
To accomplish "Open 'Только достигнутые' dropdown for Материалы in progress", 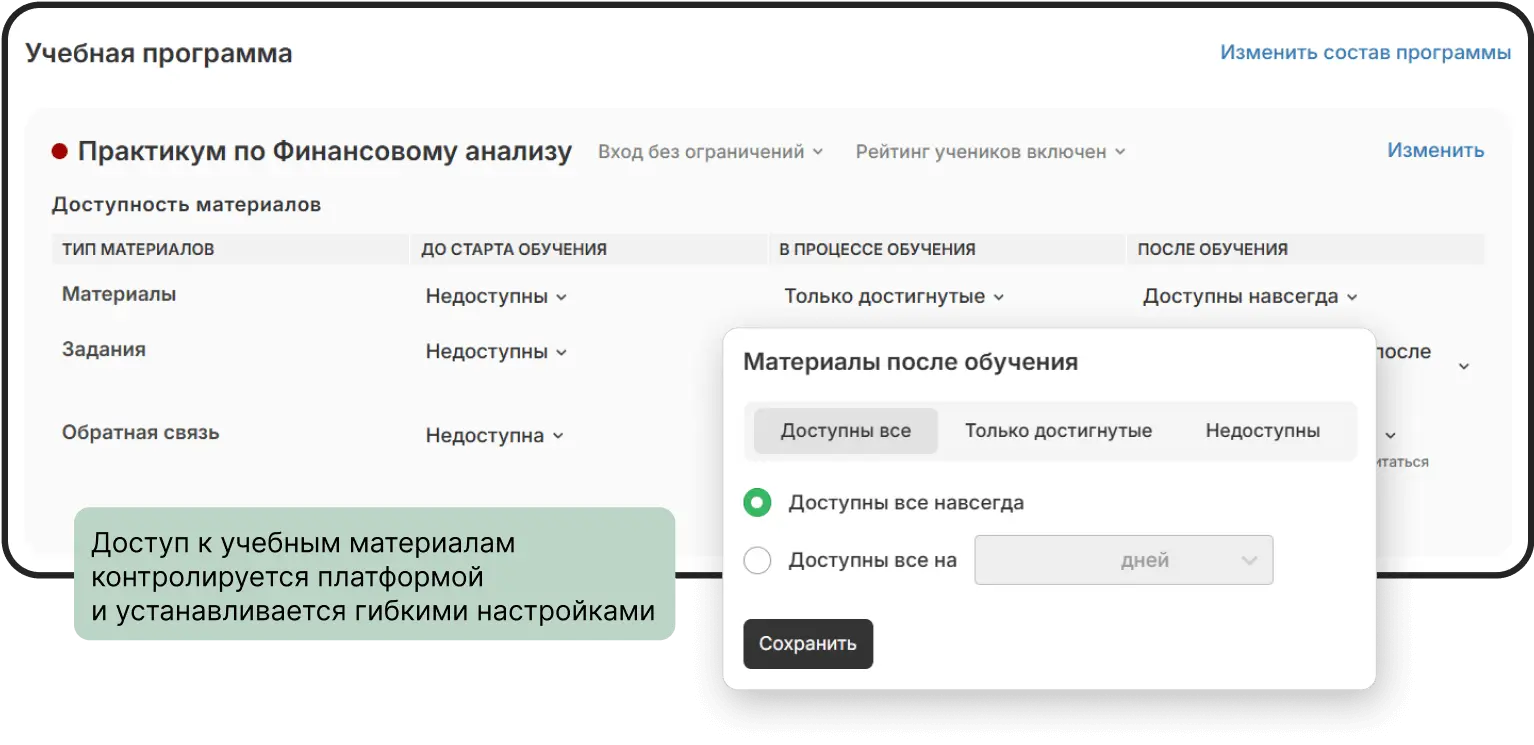I will (893, 296).
